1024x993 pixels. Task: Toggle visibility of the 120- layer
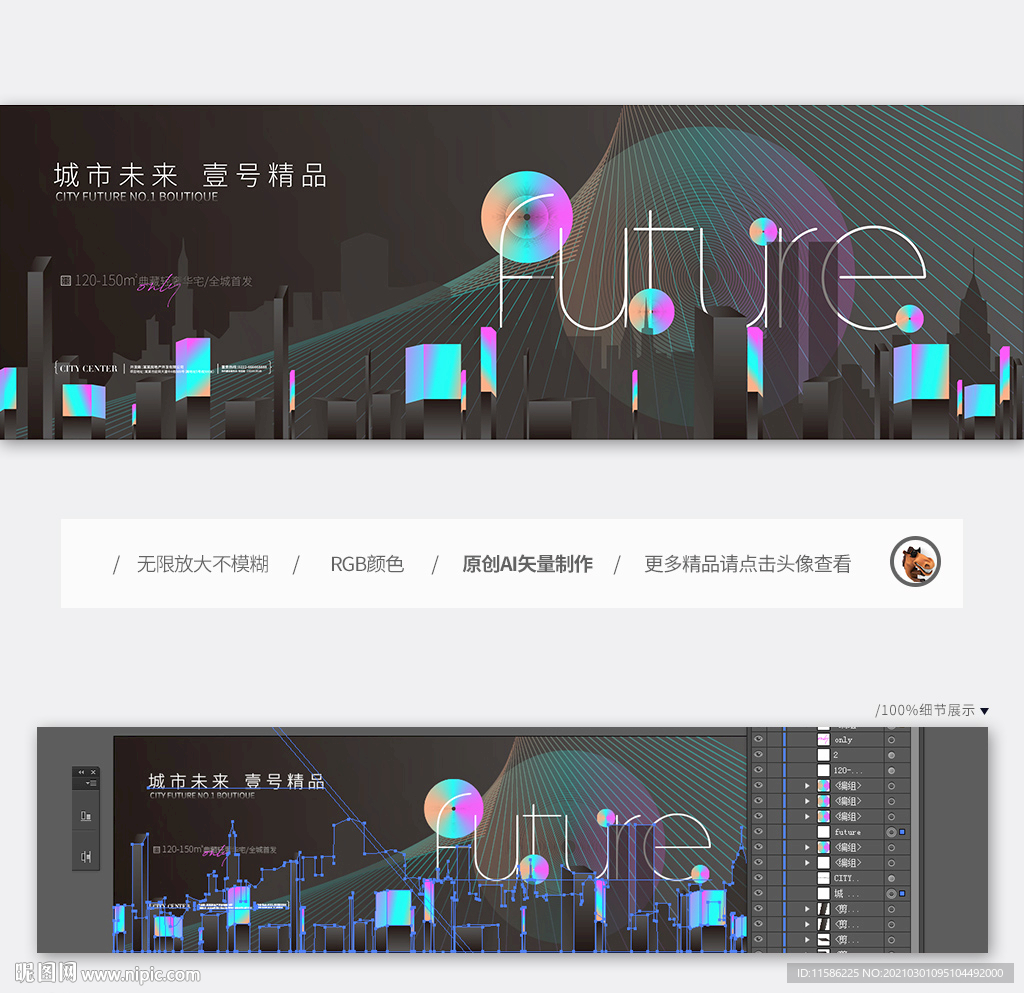(x=759, y=770)
